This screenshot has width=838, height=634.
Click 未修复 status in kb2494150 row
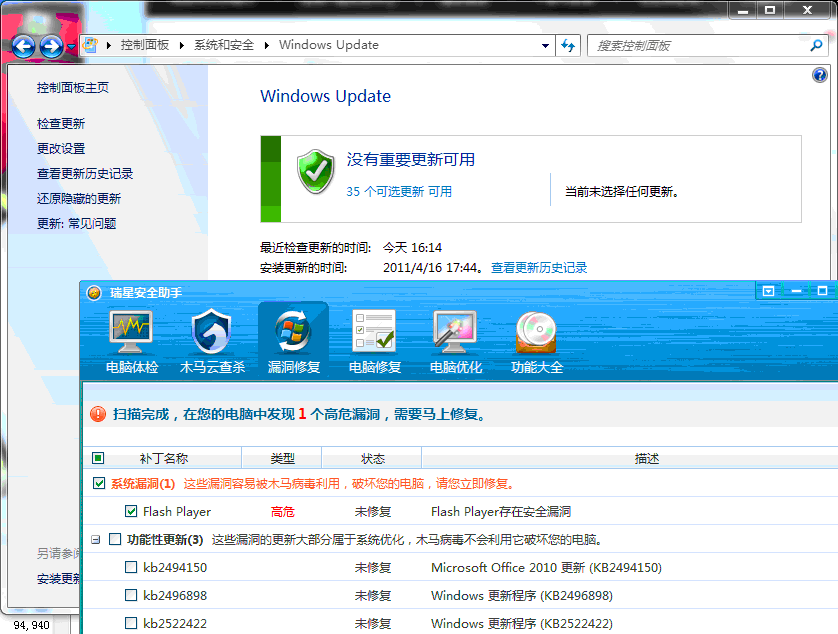[x=373, y=568]
